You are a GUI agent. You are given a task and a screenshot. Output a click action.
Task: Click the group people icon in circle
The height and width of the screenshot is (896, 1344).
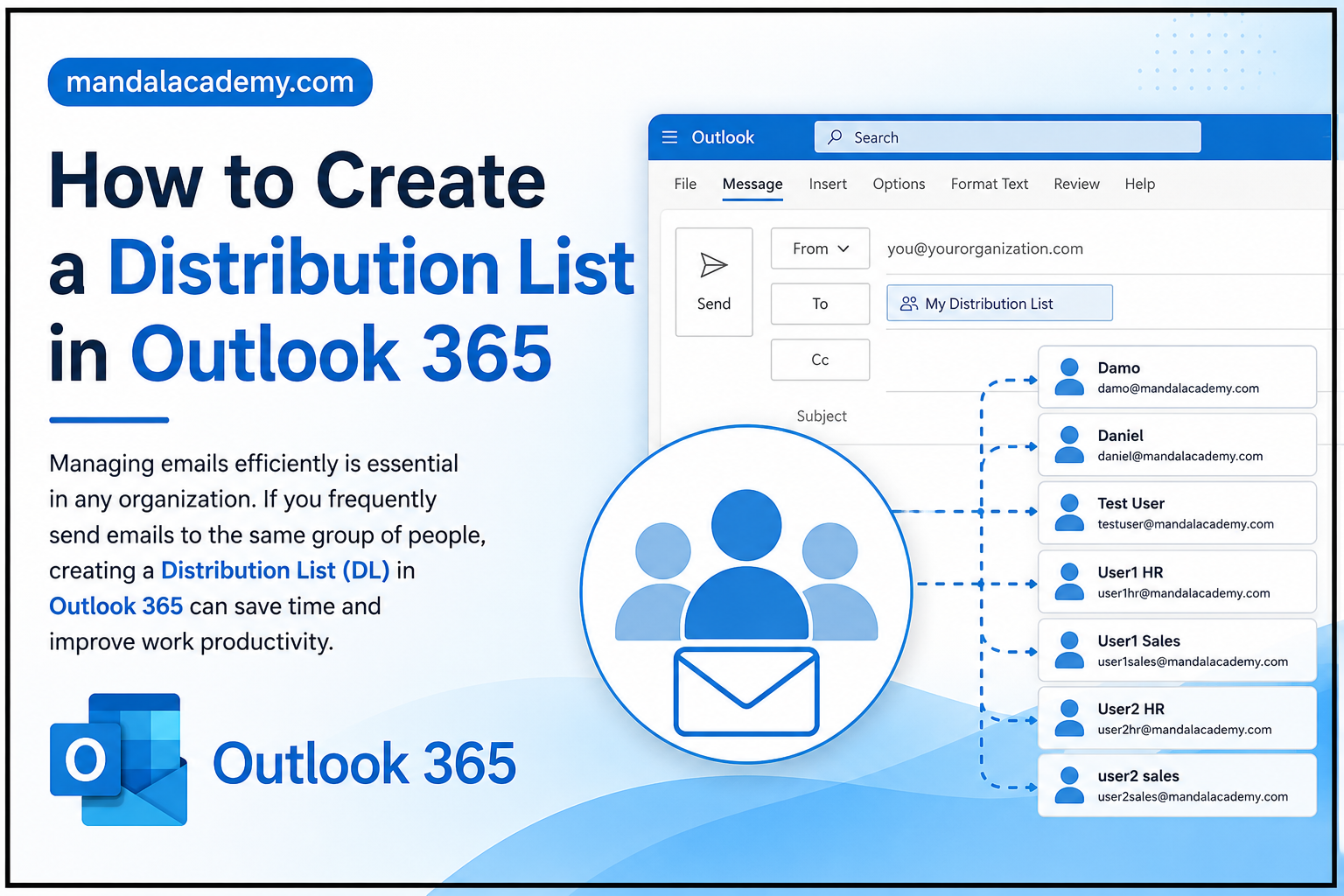746,564
